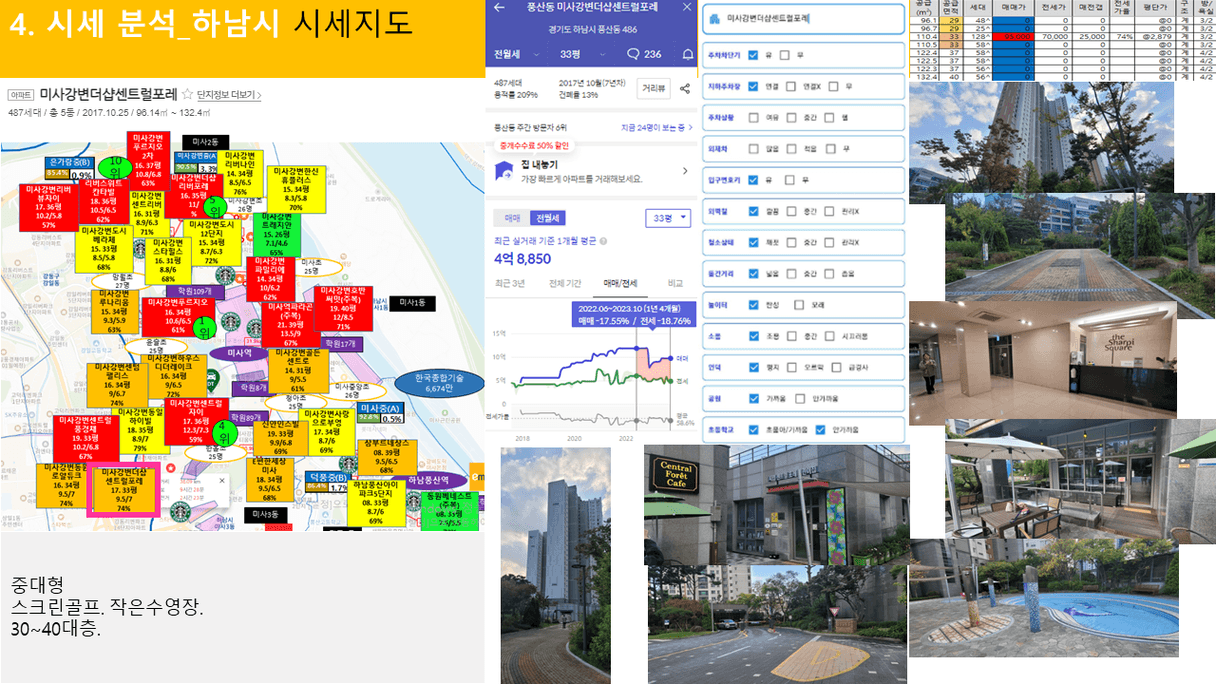Click the 아파트 tag before the title
This screenshot has height=684, width=1216.
click(20, 95)
